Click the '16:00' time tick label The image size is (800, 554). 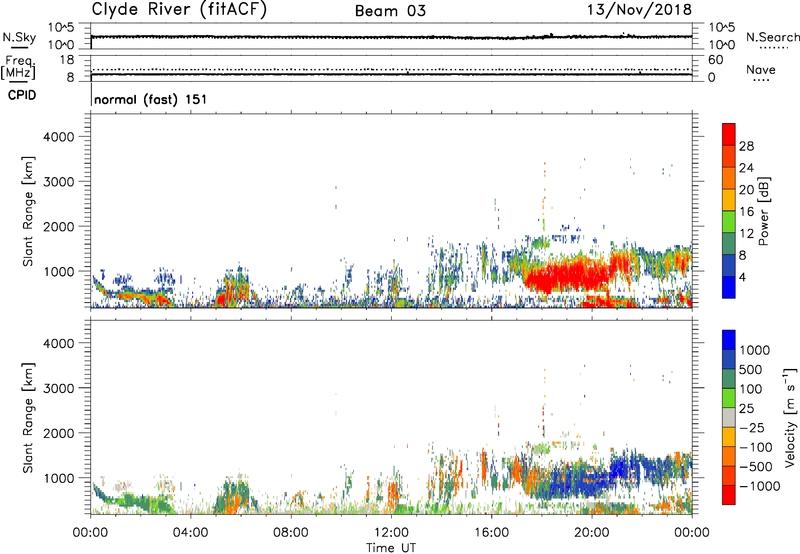[x=491, y=533]
